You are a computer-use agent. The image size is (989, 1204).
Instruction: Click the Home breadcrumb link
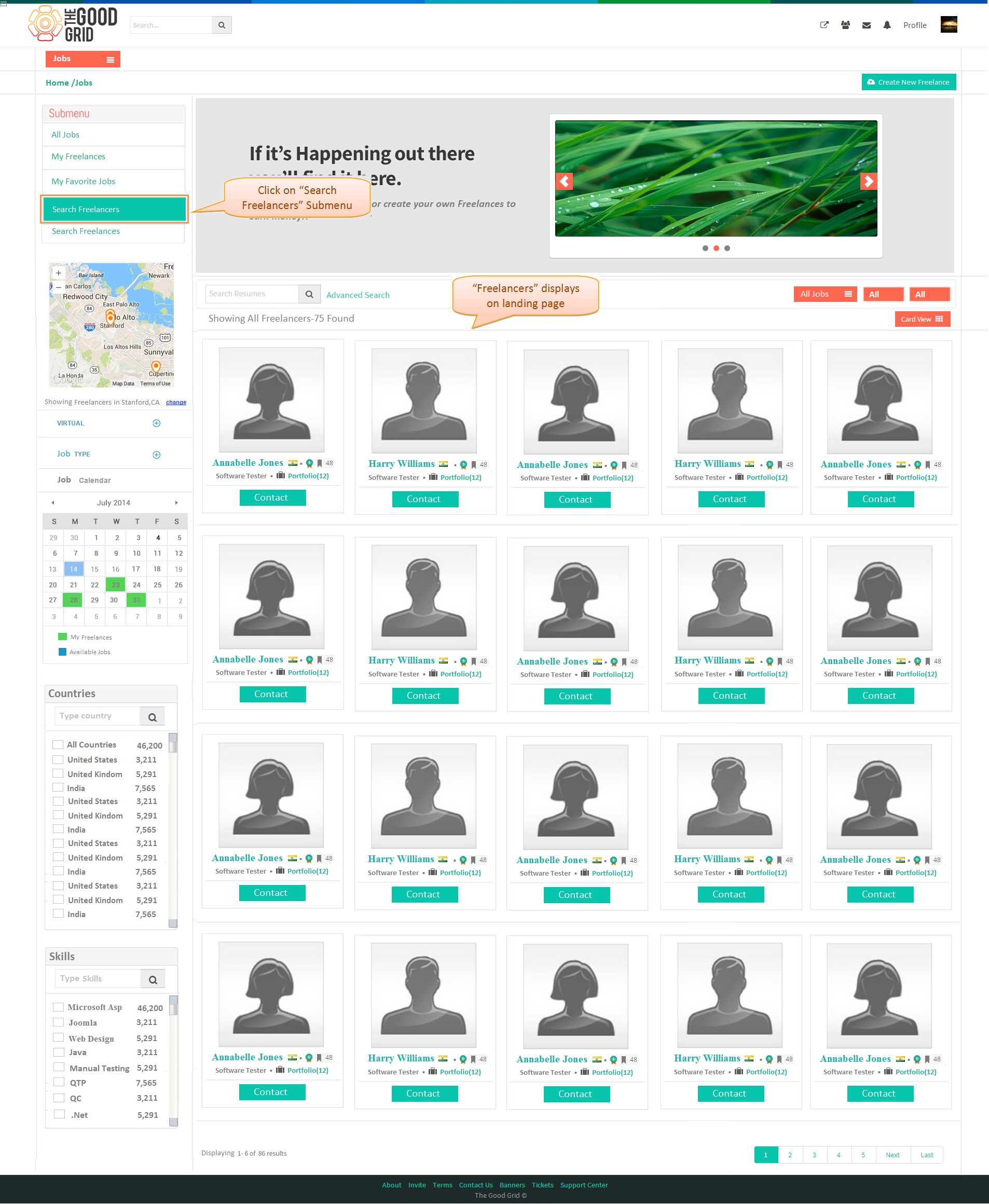click(x=57, y=83)
